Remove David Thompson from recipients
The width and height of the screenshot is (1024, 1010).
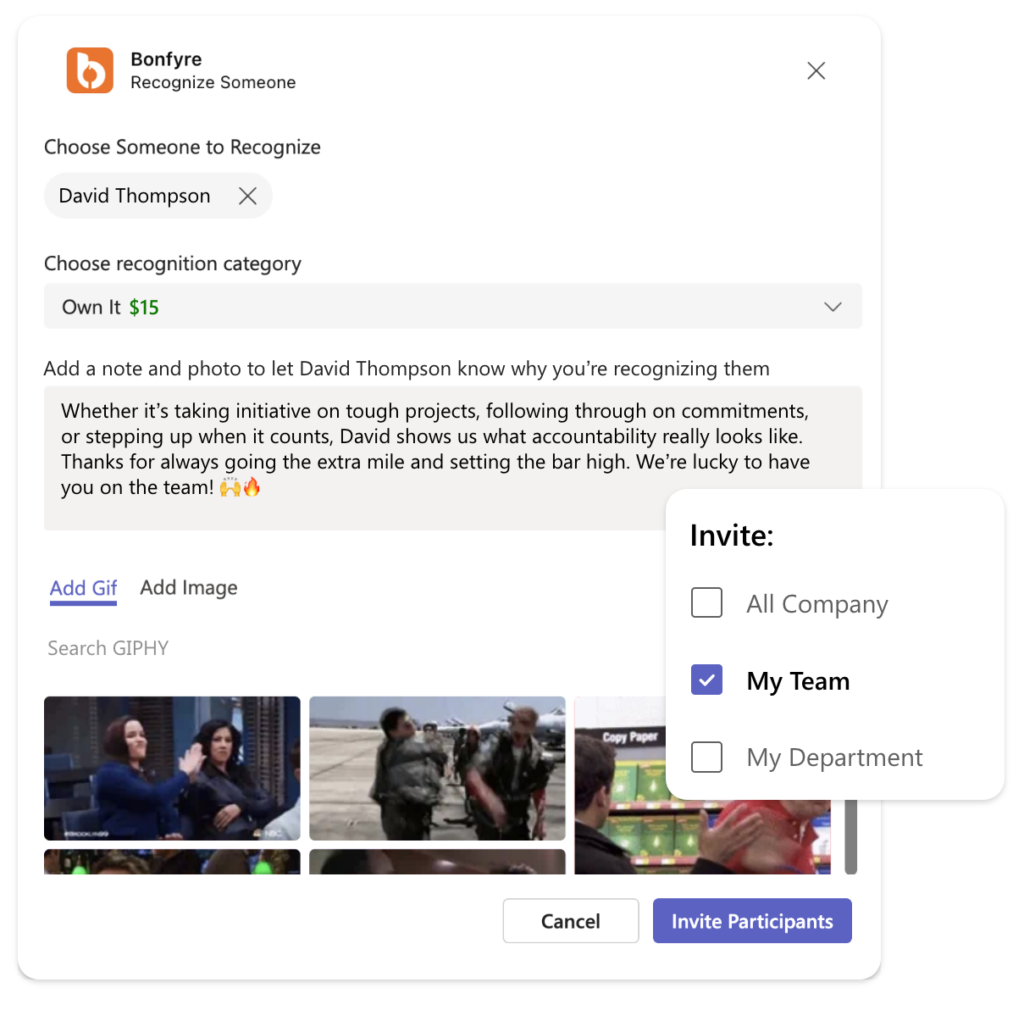tap(248, 196)
